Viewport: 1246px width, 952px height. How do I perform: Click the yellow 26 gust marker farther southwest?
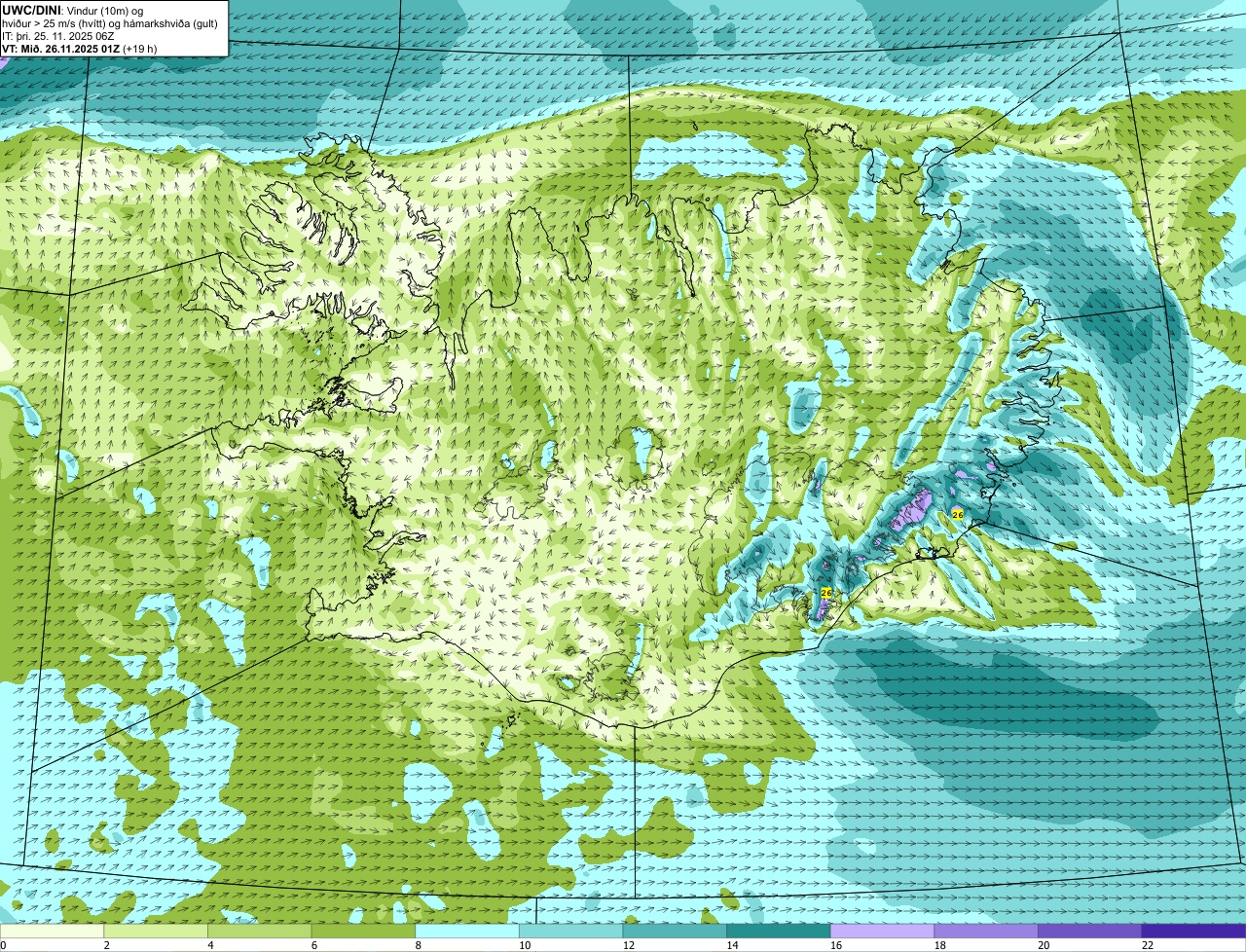[826, 592]
